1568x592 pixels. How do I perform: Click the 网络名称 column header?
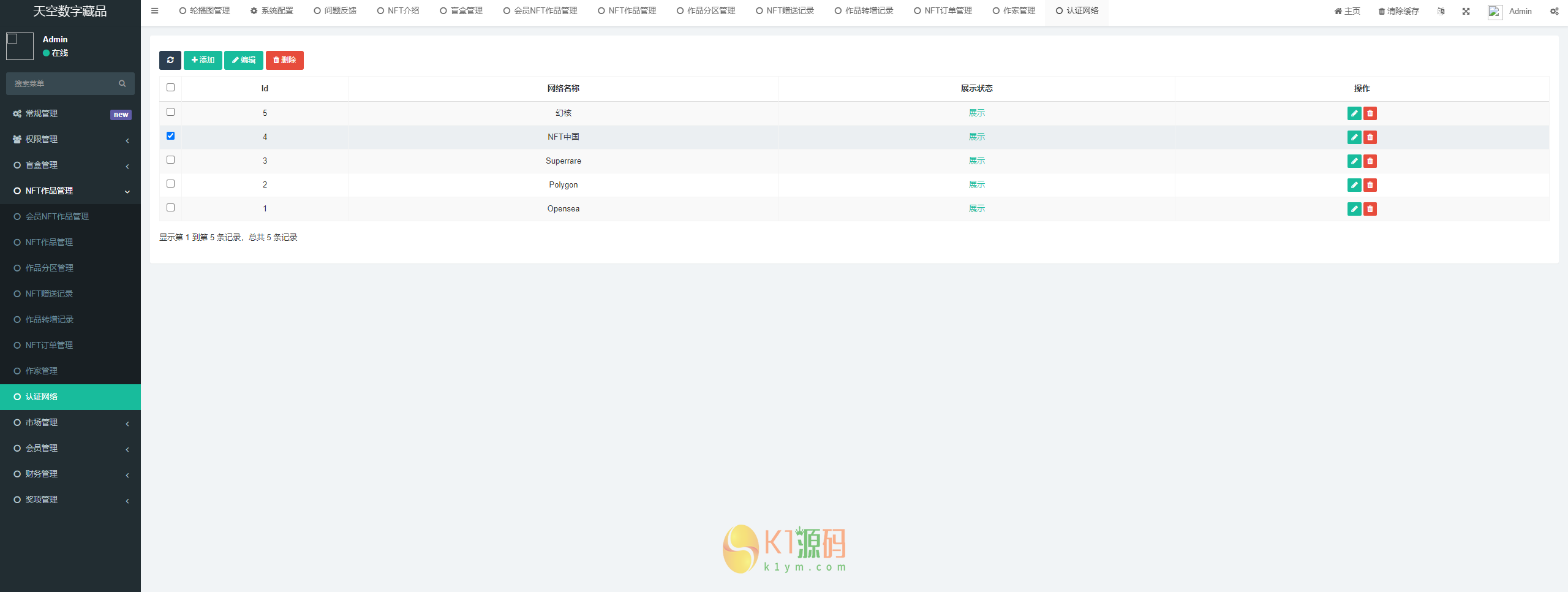coord(563,88)
